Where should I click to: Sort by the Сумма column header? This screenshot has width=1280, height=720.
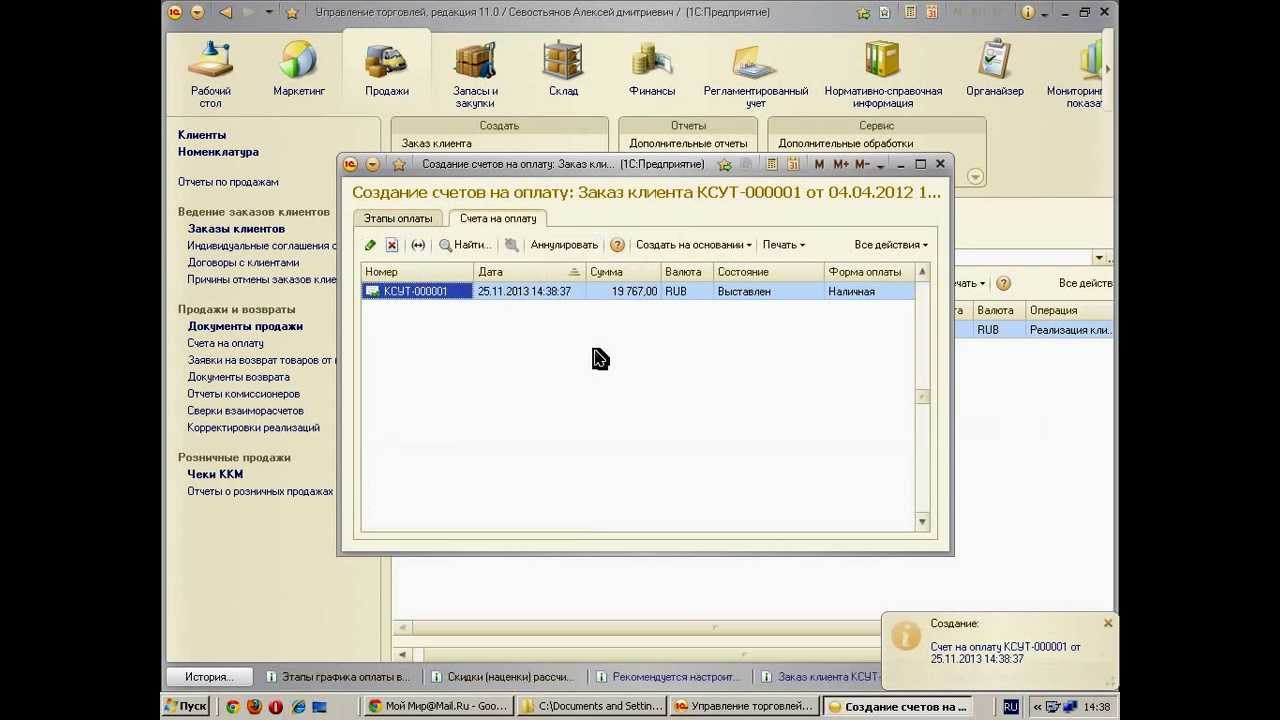(x=624, y=272)
